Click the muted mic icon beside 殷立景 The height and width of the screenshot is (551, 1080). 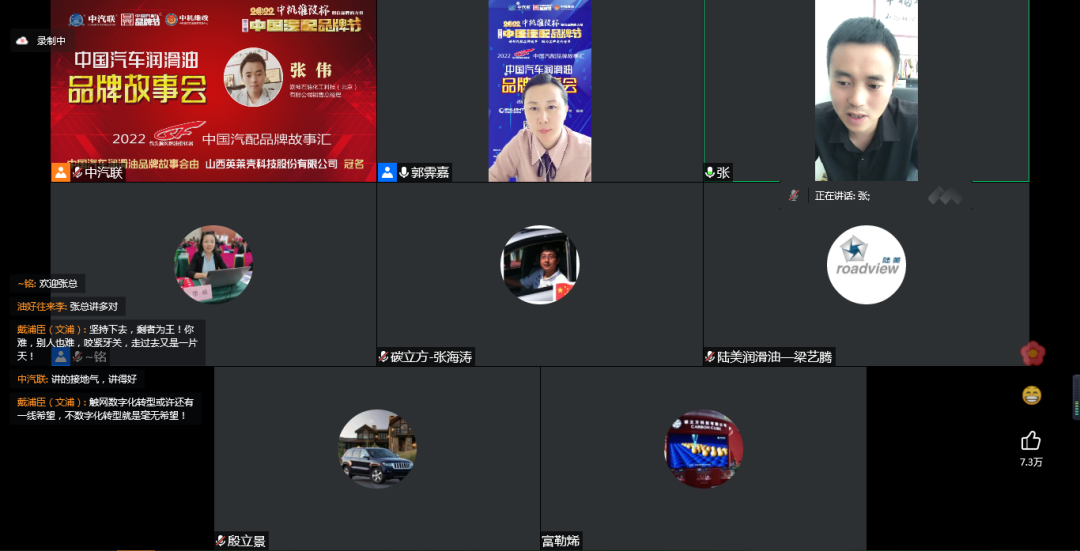220,541
